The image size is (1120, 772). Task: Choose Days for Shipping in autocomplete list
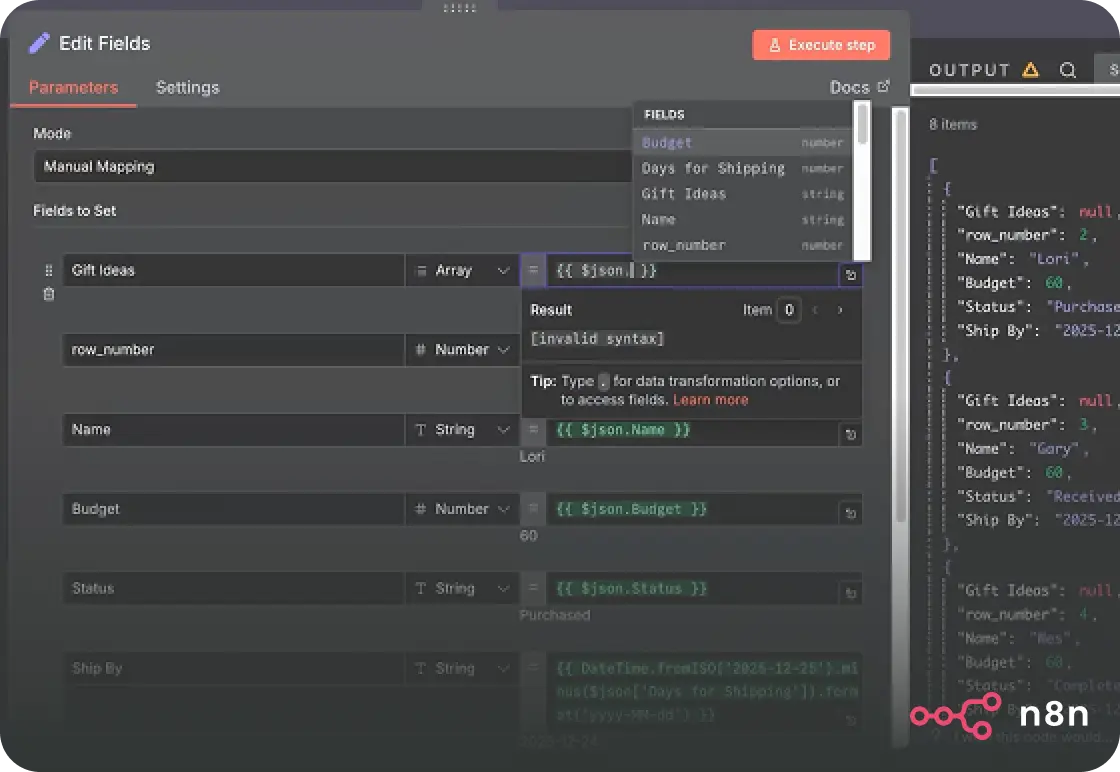(x=743, y=168)
